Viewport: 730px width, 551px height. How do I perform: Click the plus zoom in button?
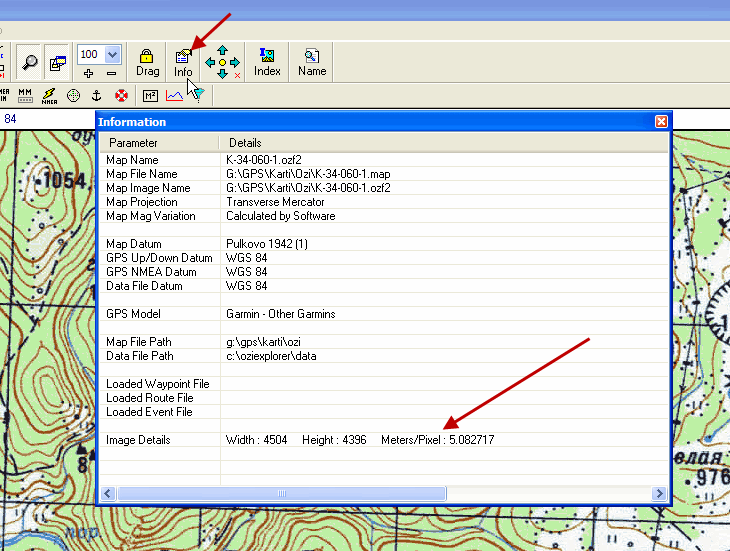(x=89, y=74)
